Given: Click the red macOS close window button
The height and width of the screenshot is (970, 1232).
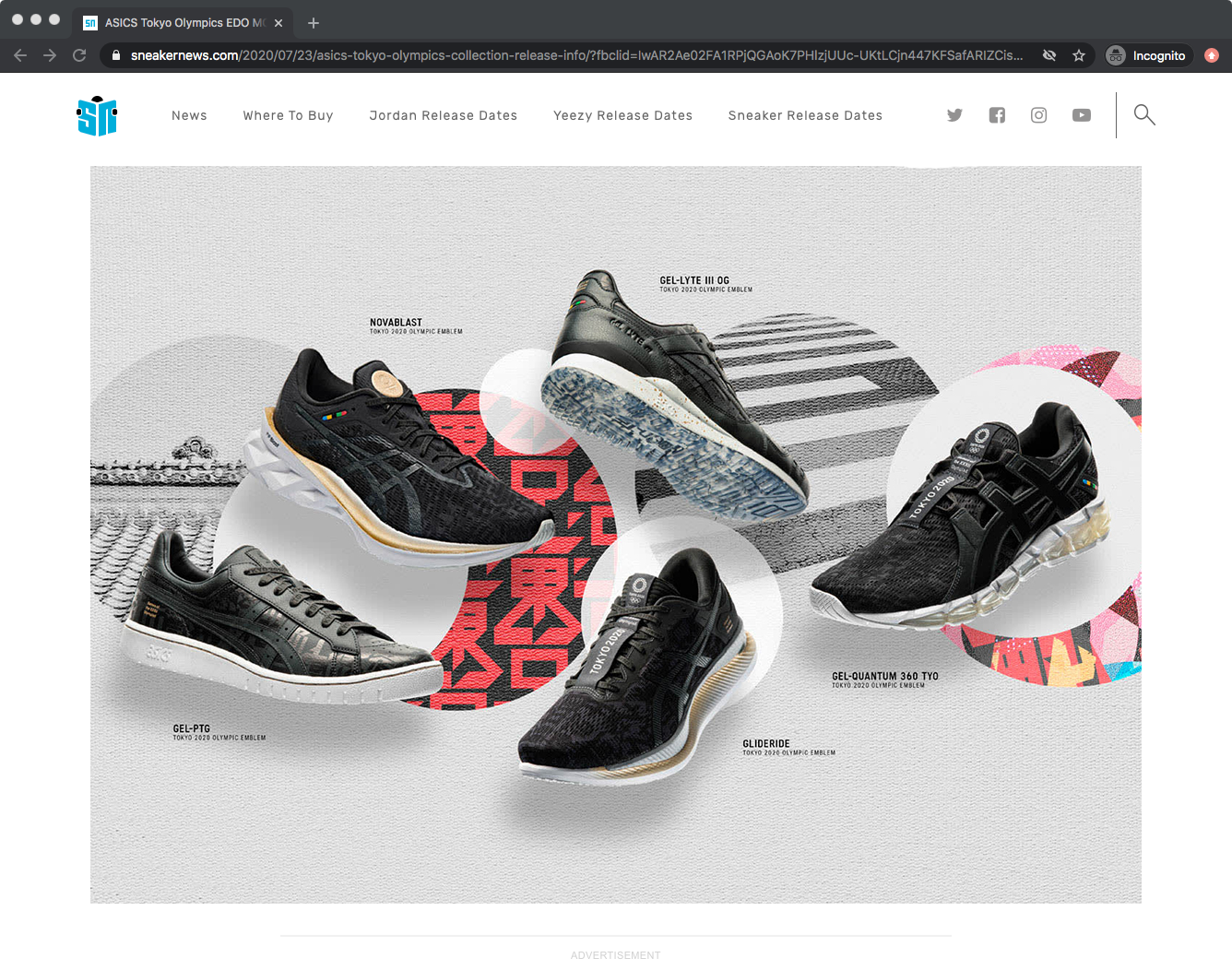Looking at the screenshot, I should (18, 19).
